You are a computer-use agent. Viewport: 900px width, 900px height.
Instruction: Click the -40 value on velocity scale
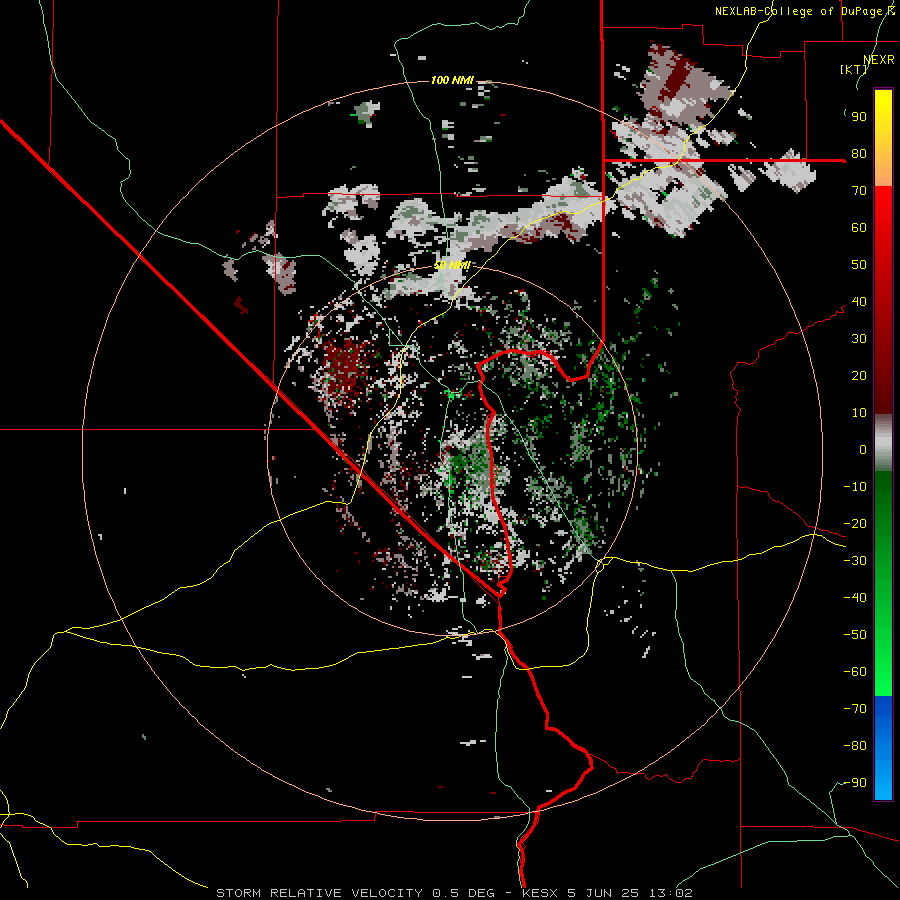[x=855, y=598]
